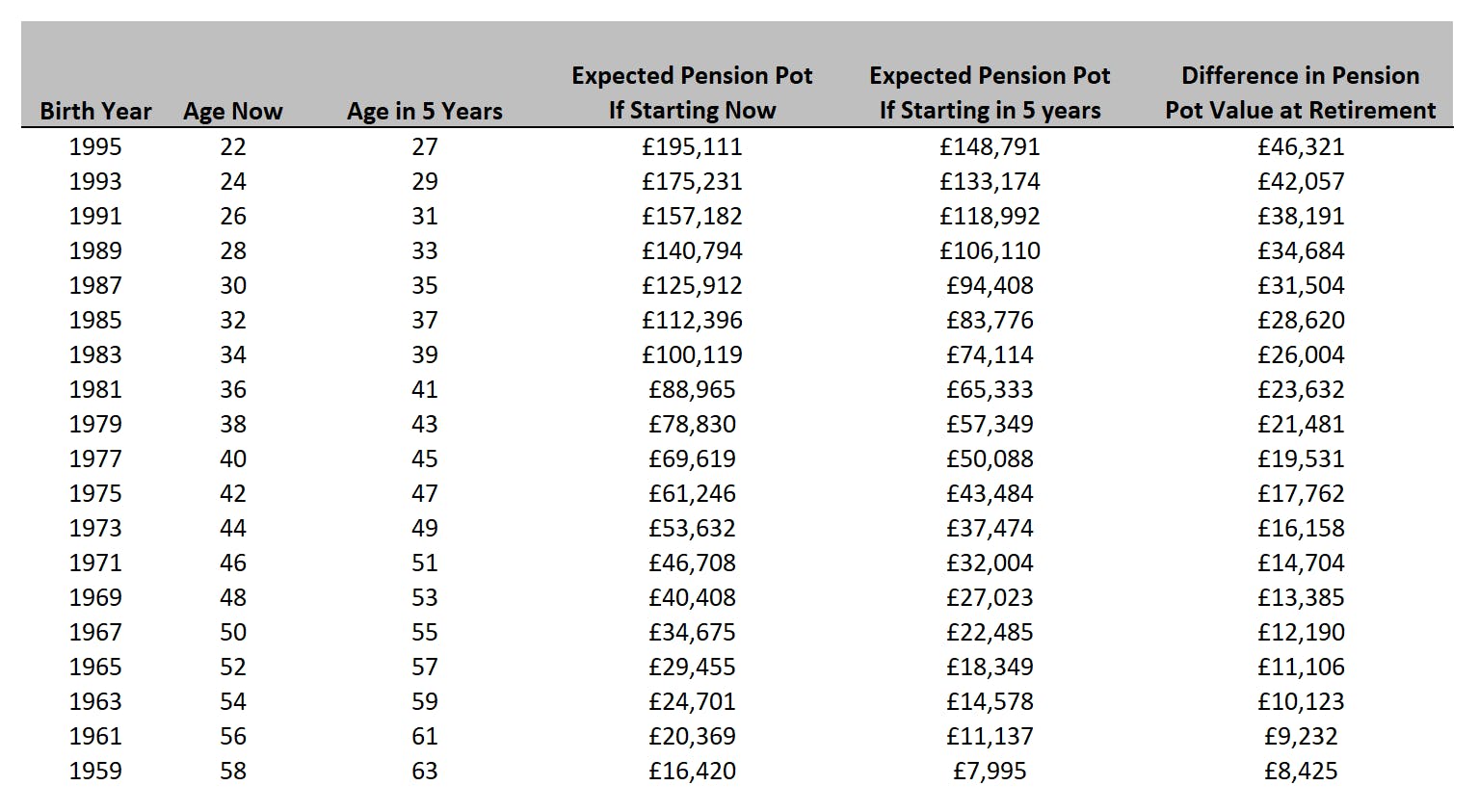Click the £61,246 cell
The image size is (1479, 812).
[x=692, y=493]
